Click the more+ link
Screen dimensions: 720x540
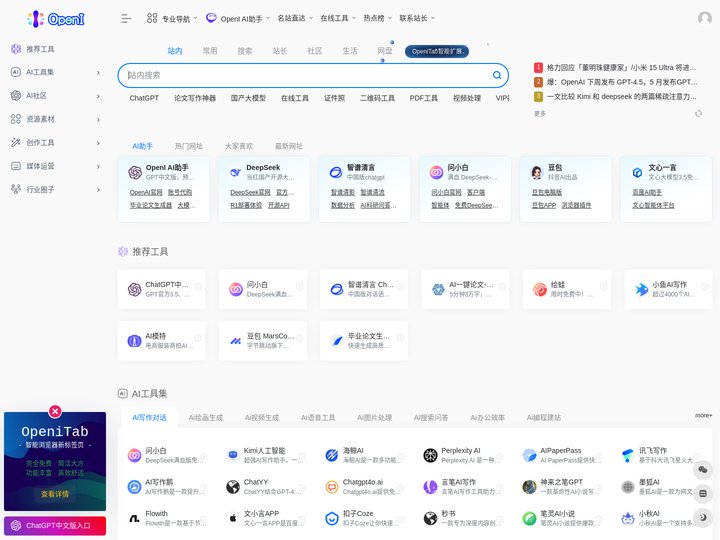pyautogui.click(x=703, y=415)
